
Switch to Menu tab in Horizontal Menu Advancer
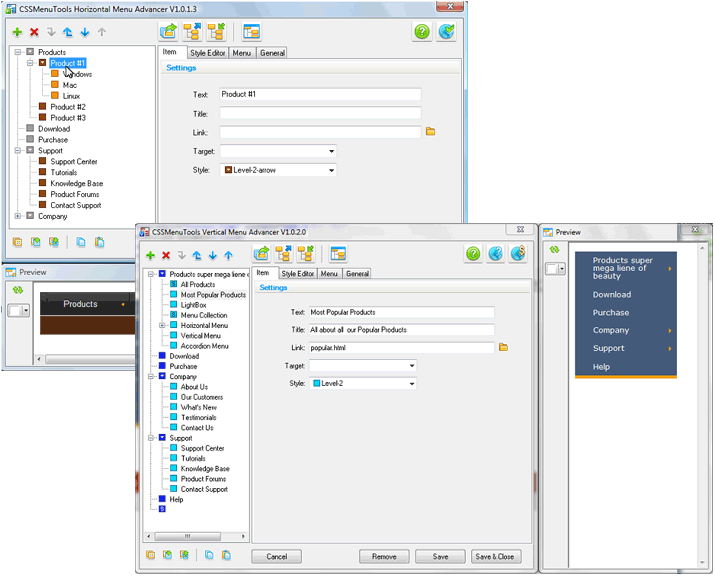click(242, 53)
